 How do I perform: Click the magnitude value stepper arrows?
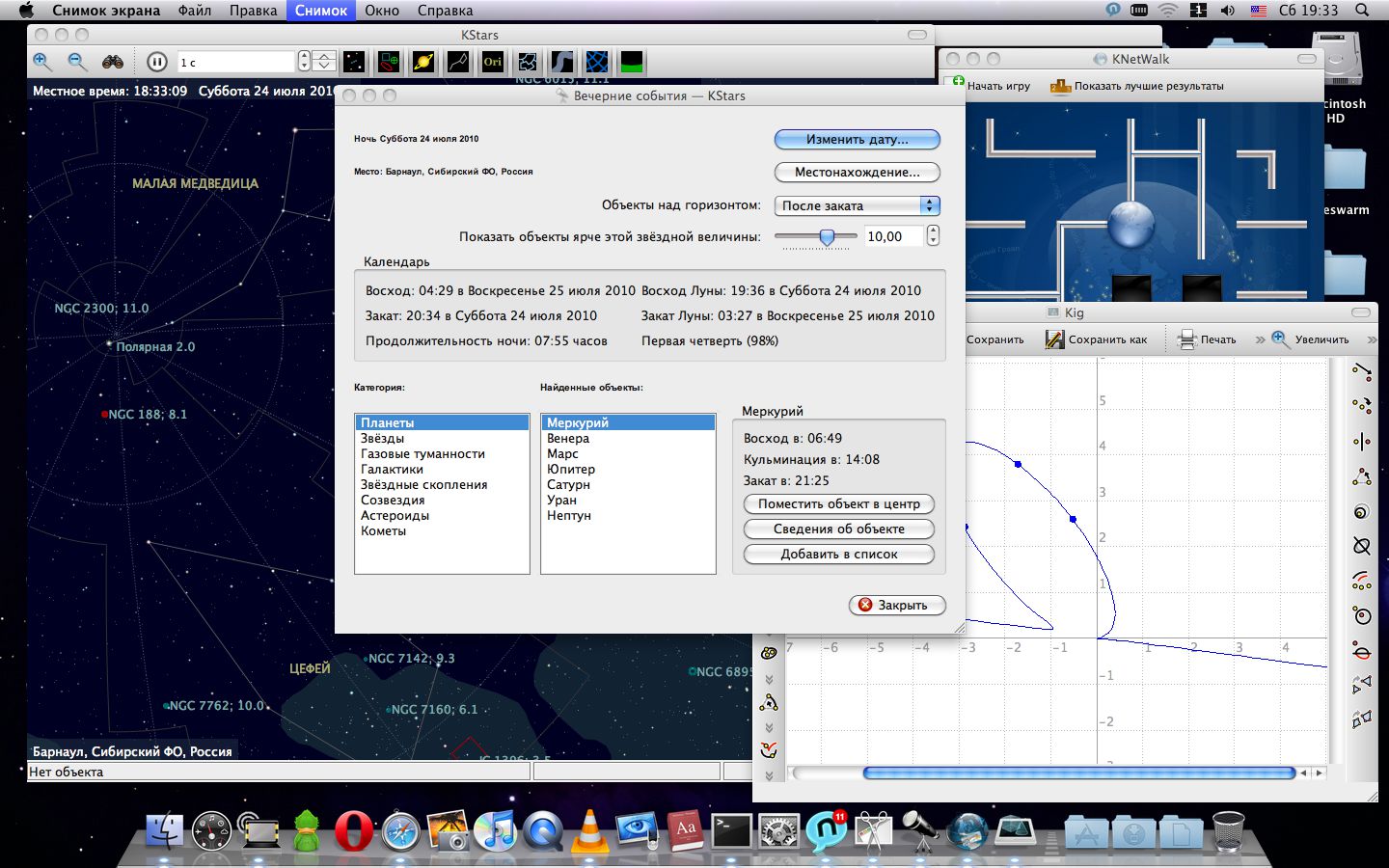[933, 236]
